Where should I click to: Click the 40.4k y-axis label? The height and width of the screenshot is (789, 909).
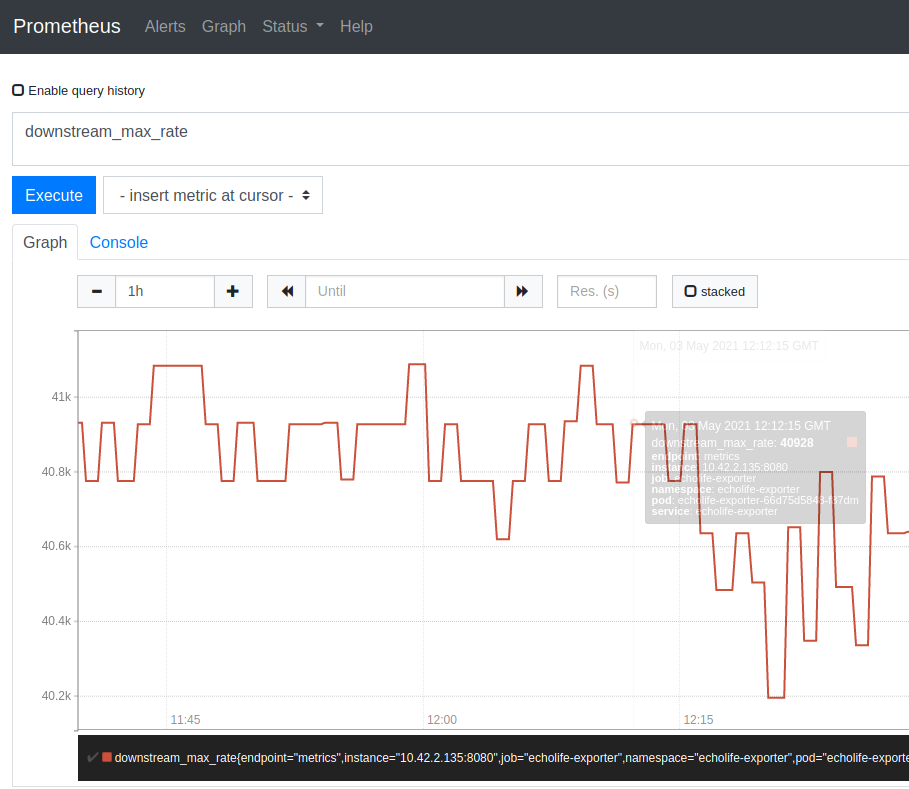[x=56, y=621]
